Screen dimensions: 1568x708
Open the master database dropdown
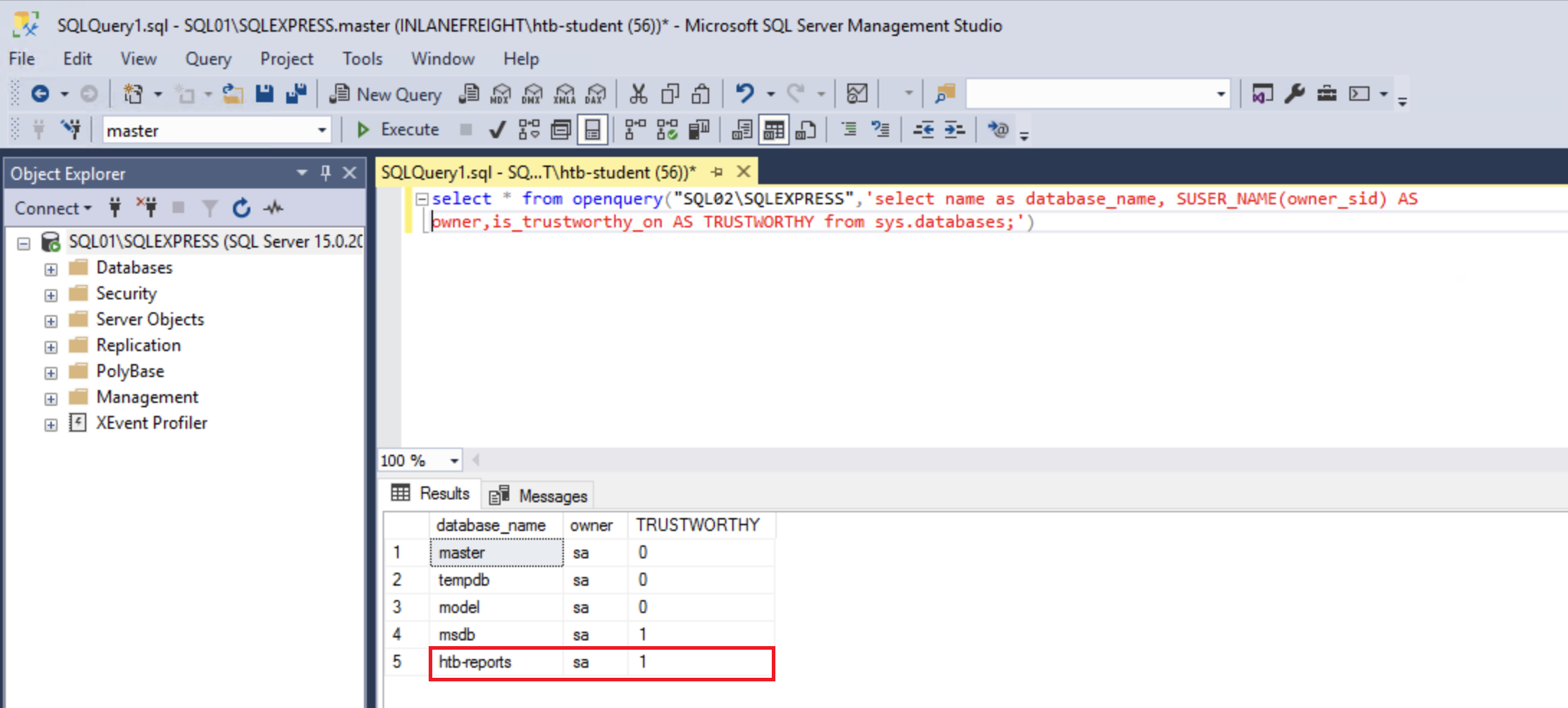322,130
